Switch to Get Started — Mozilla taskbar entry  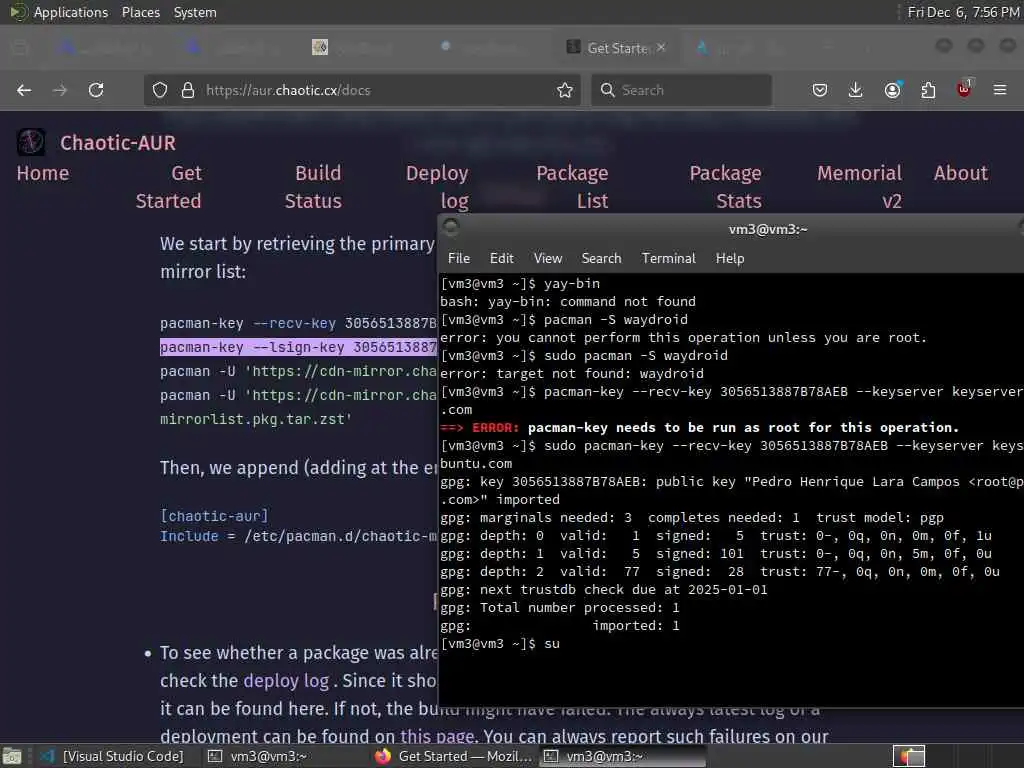[455, 756]
